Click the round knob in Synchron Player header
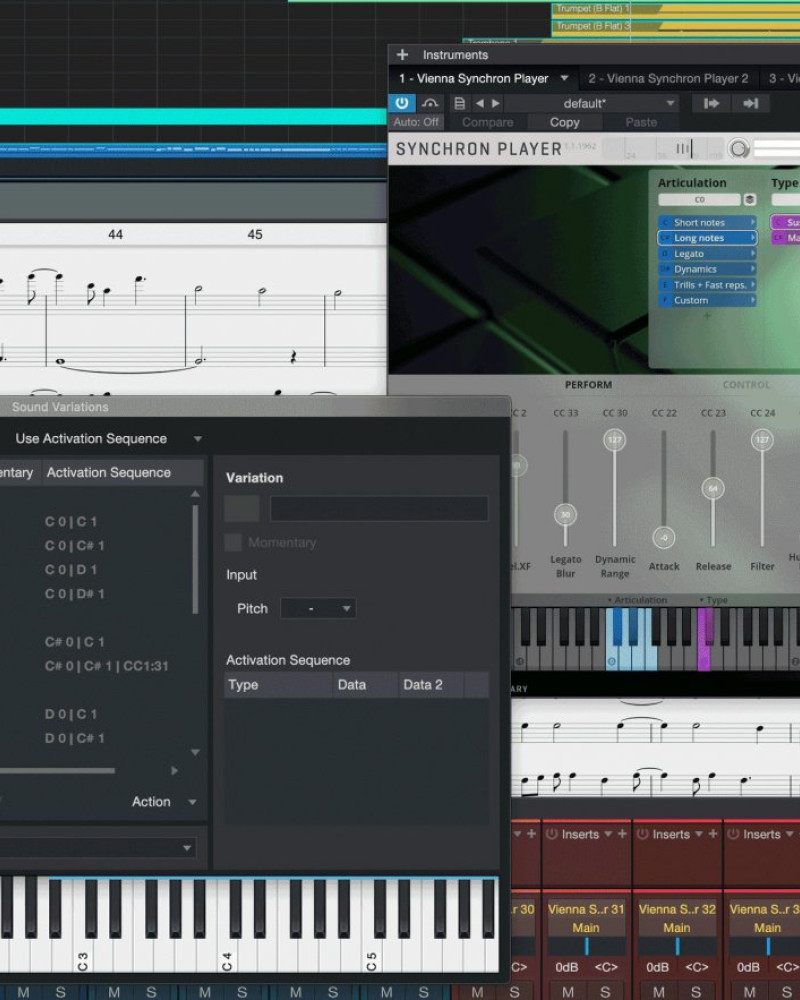Image resolution: width=800 pixels, height=1000 pixels. point(738,149)
